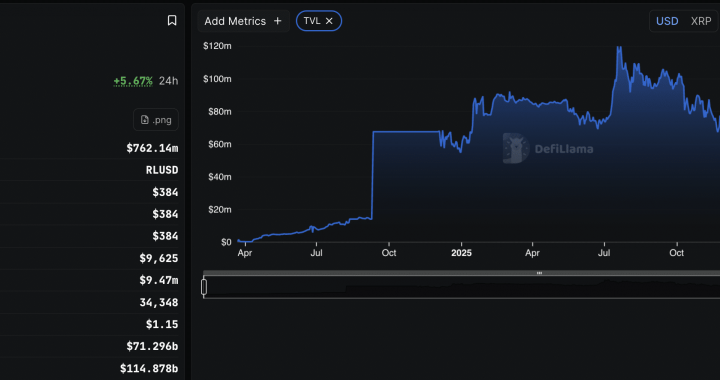Click the $1.15 value
The image size is (720, 380).
[x=162, y=324]
